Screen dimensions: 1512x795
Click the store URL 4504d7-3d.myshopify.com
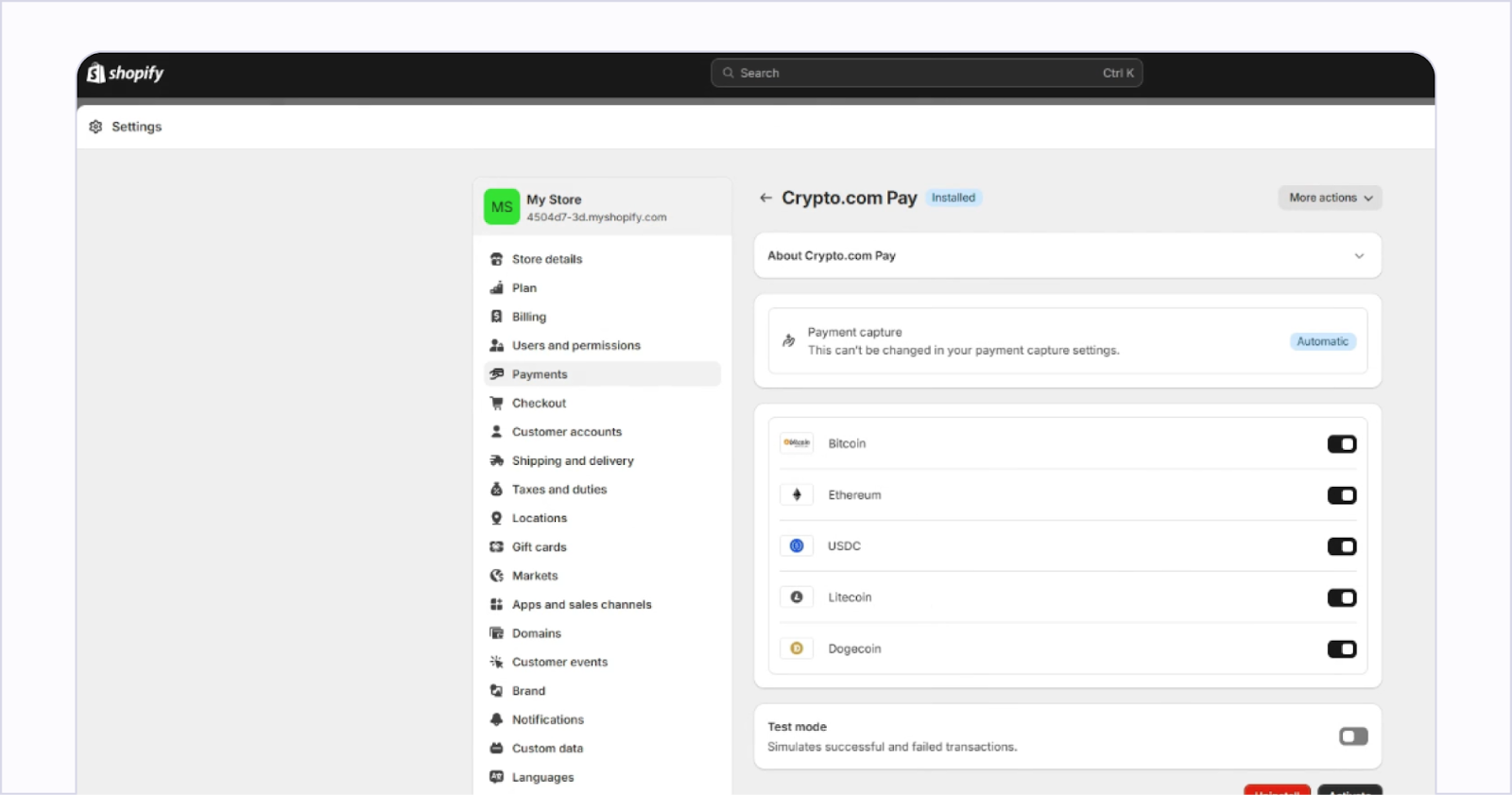596,217
